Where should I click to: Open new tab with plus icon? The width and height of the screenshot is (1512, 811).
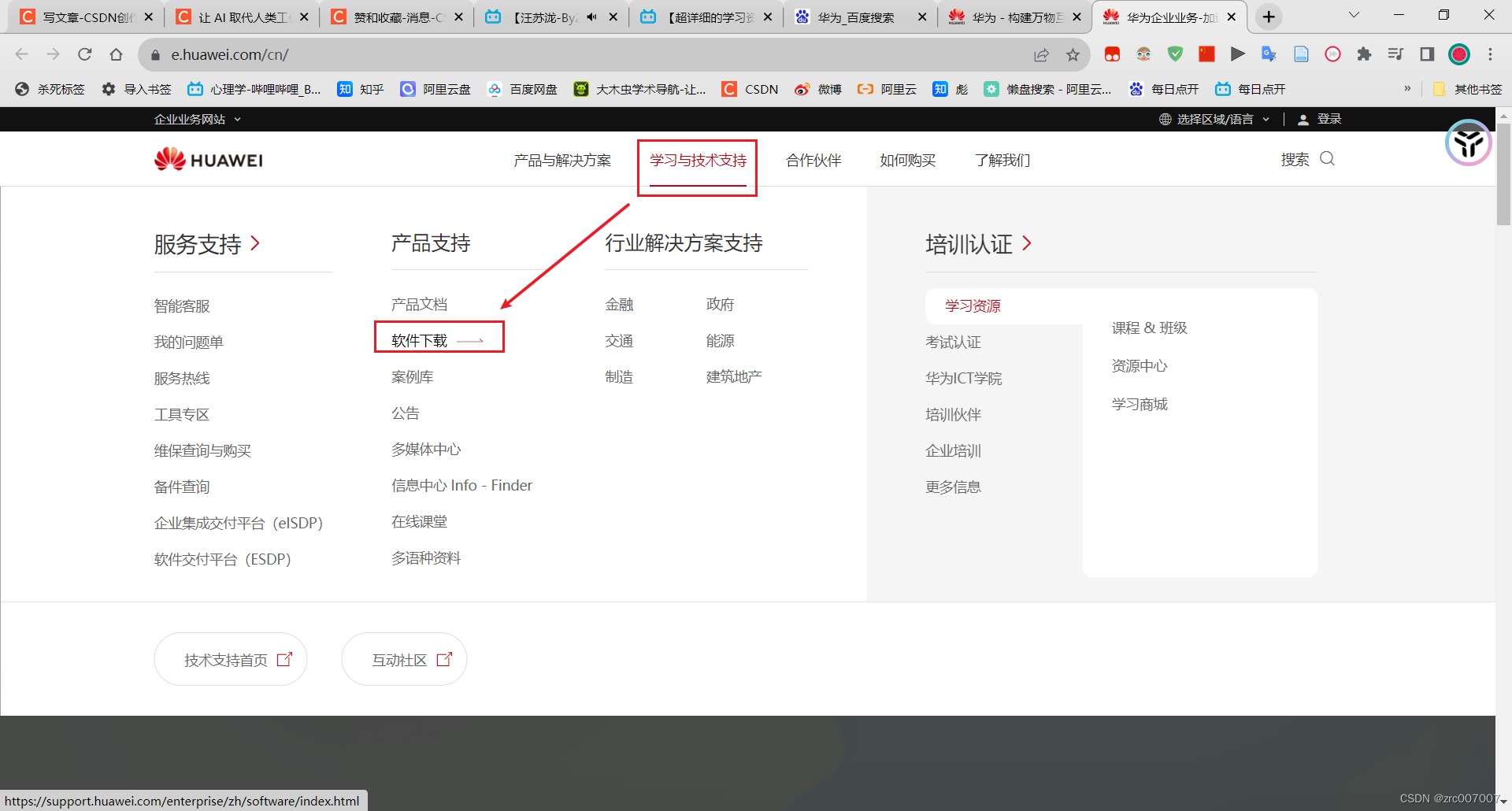pyautogui.click(x=1269, y=17)
